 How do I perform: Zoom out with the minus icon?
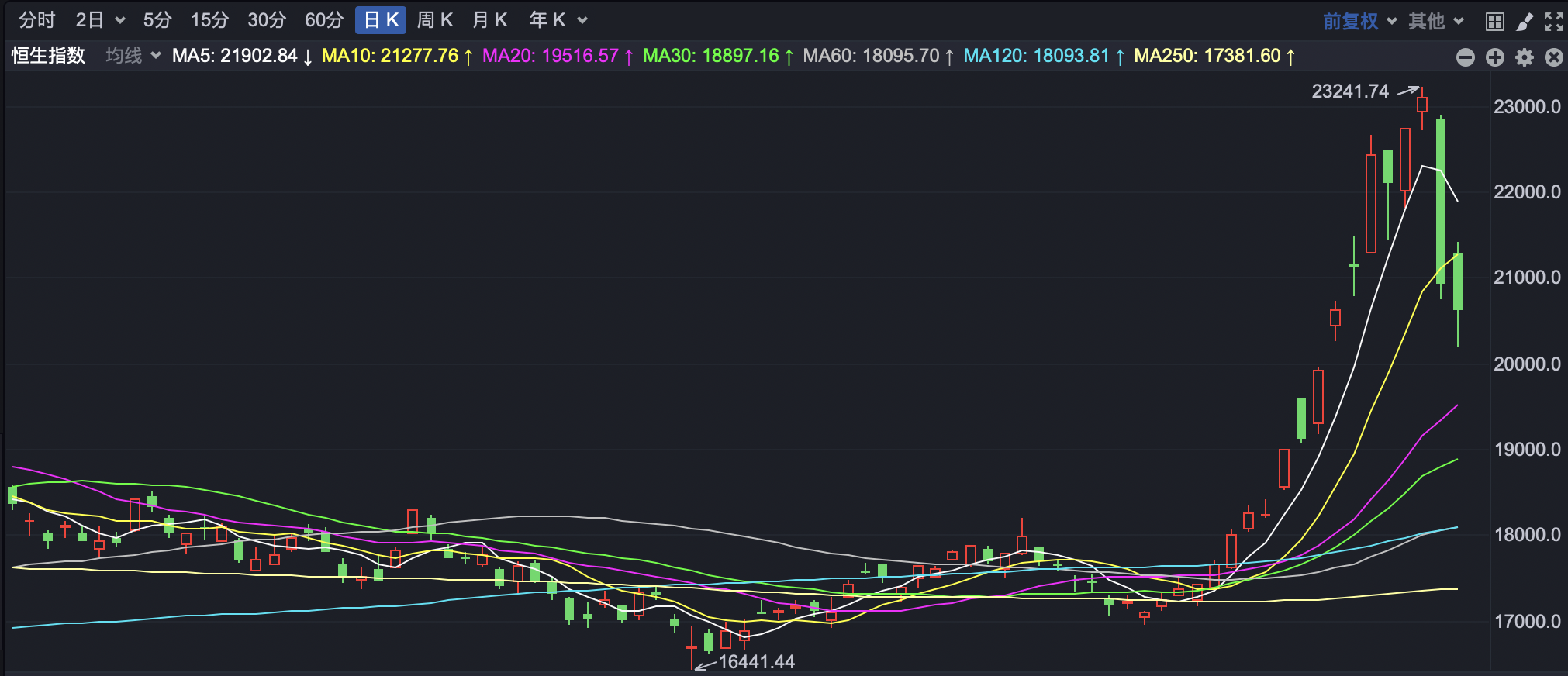tap(1466, 57)
